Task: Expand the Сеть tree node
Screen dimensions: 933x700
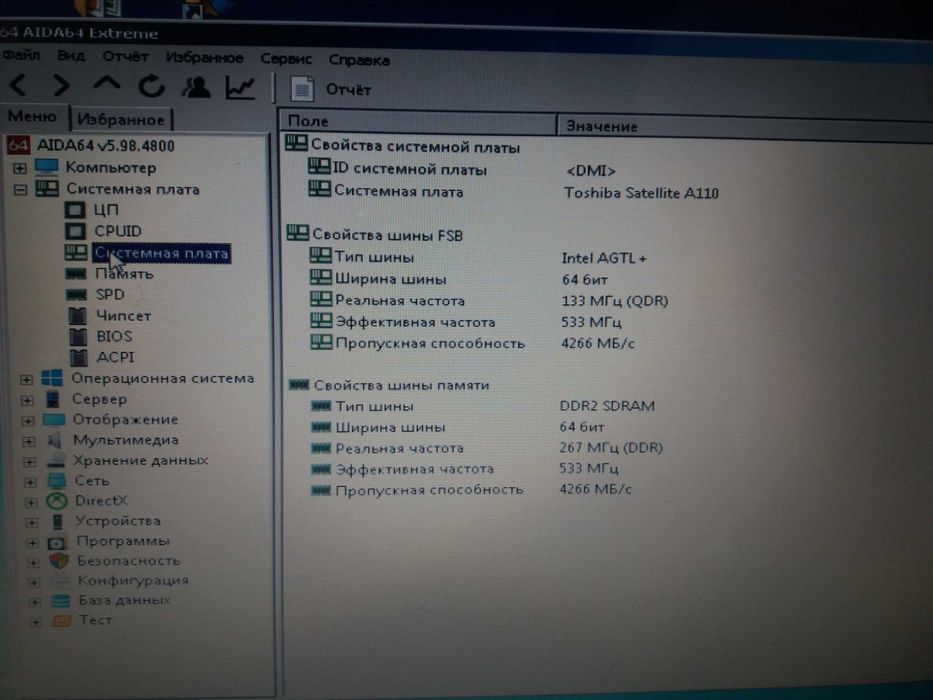Action: click(30, 482)
